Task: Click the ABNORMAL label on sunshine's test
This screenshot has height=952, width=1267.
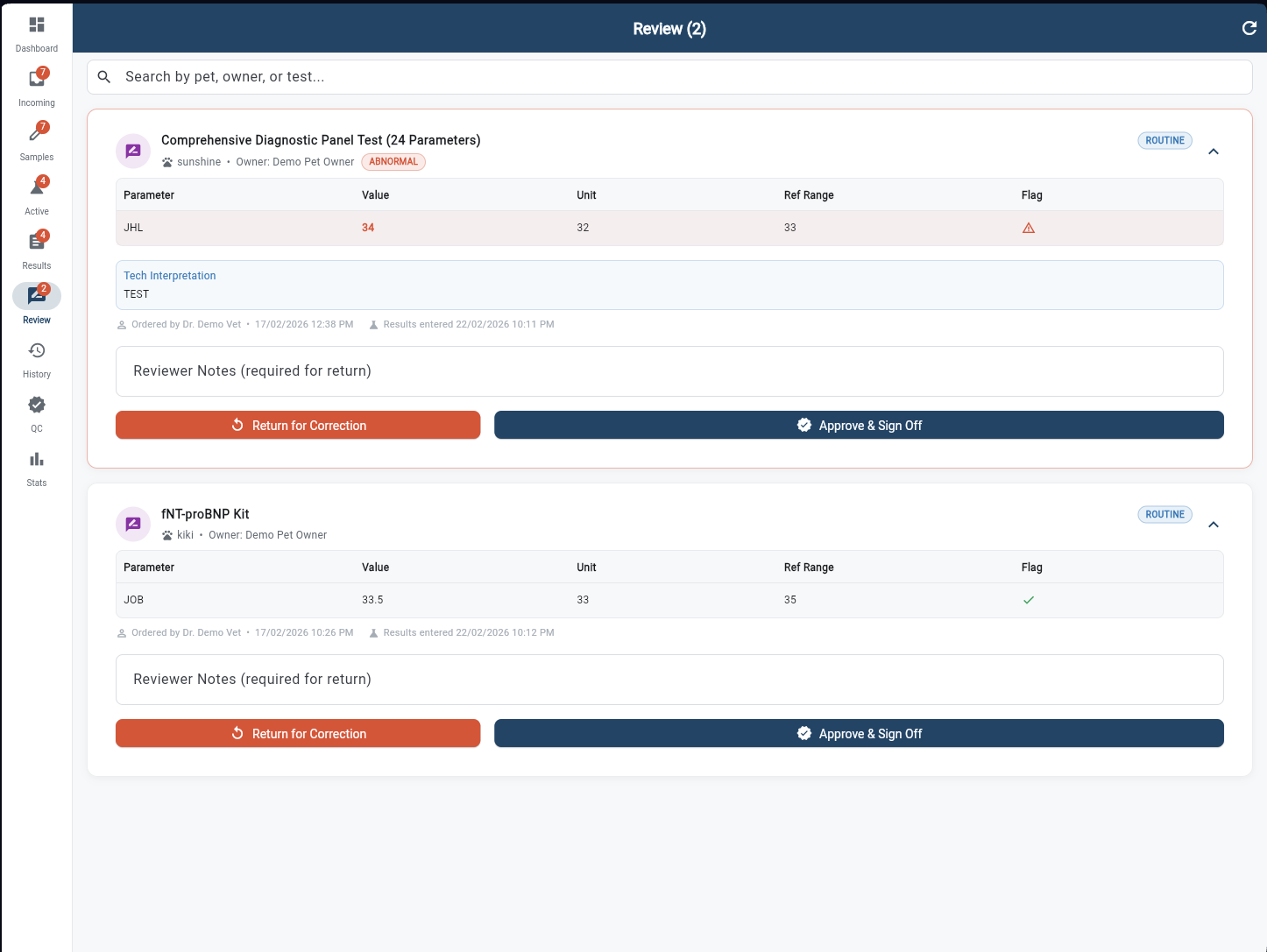Action: click(x=393, y=161)
